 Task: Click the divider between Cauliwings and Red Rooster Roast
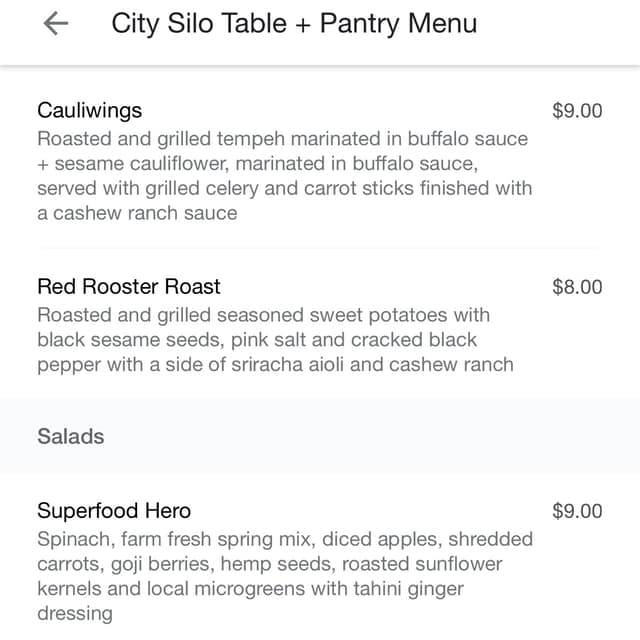(320, 248)
